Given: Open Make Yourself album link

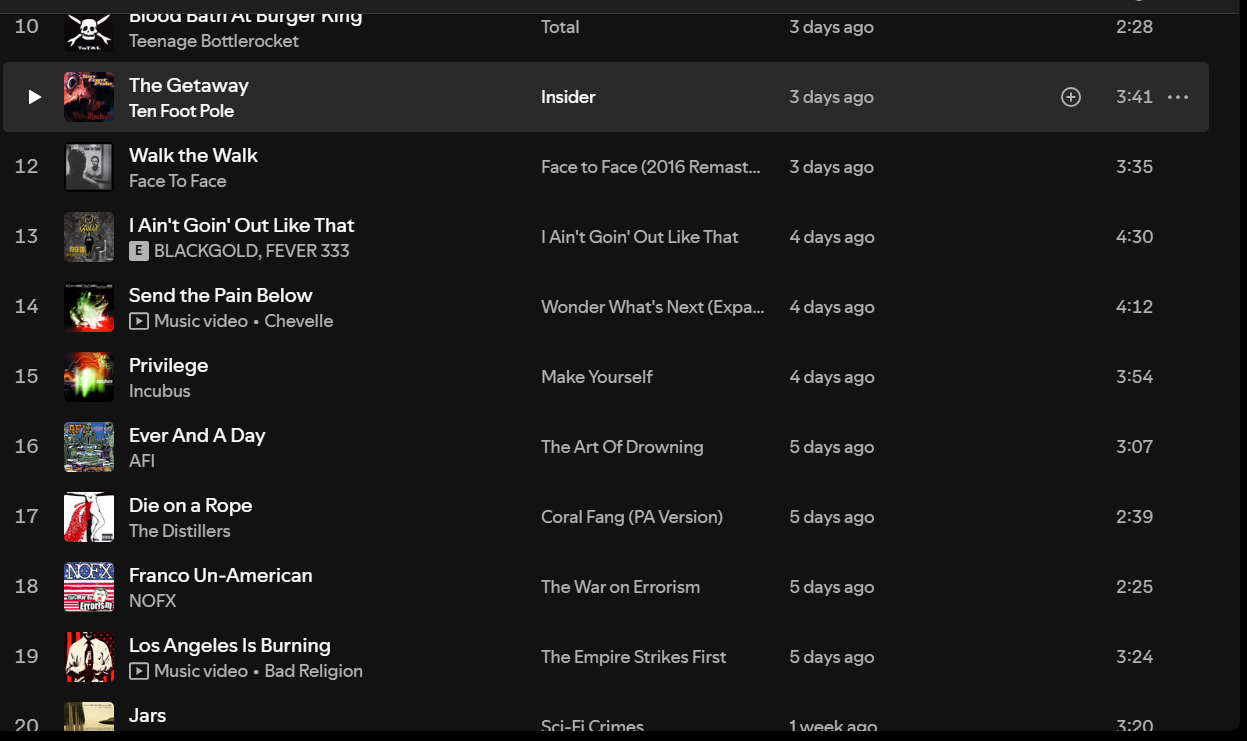Looking at the screenshot, I should 596,377.
